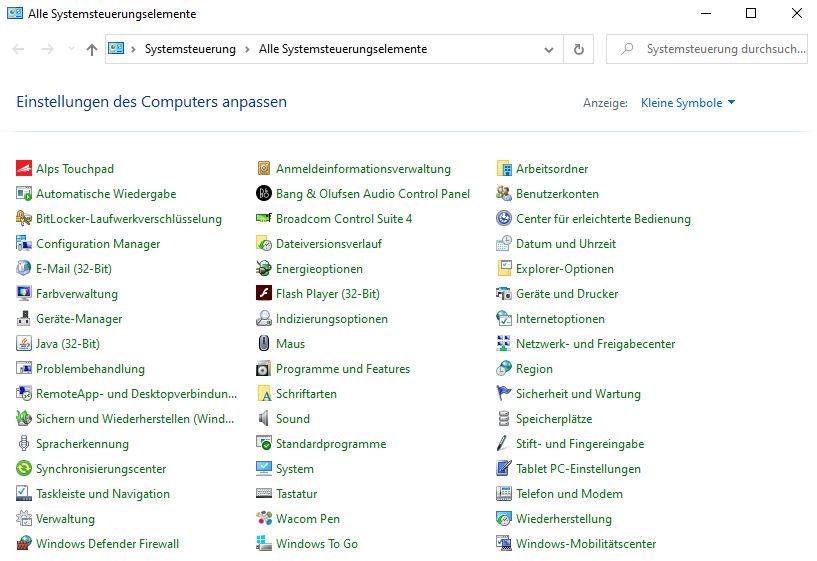Open the Benutzerkonten icon

504,194
